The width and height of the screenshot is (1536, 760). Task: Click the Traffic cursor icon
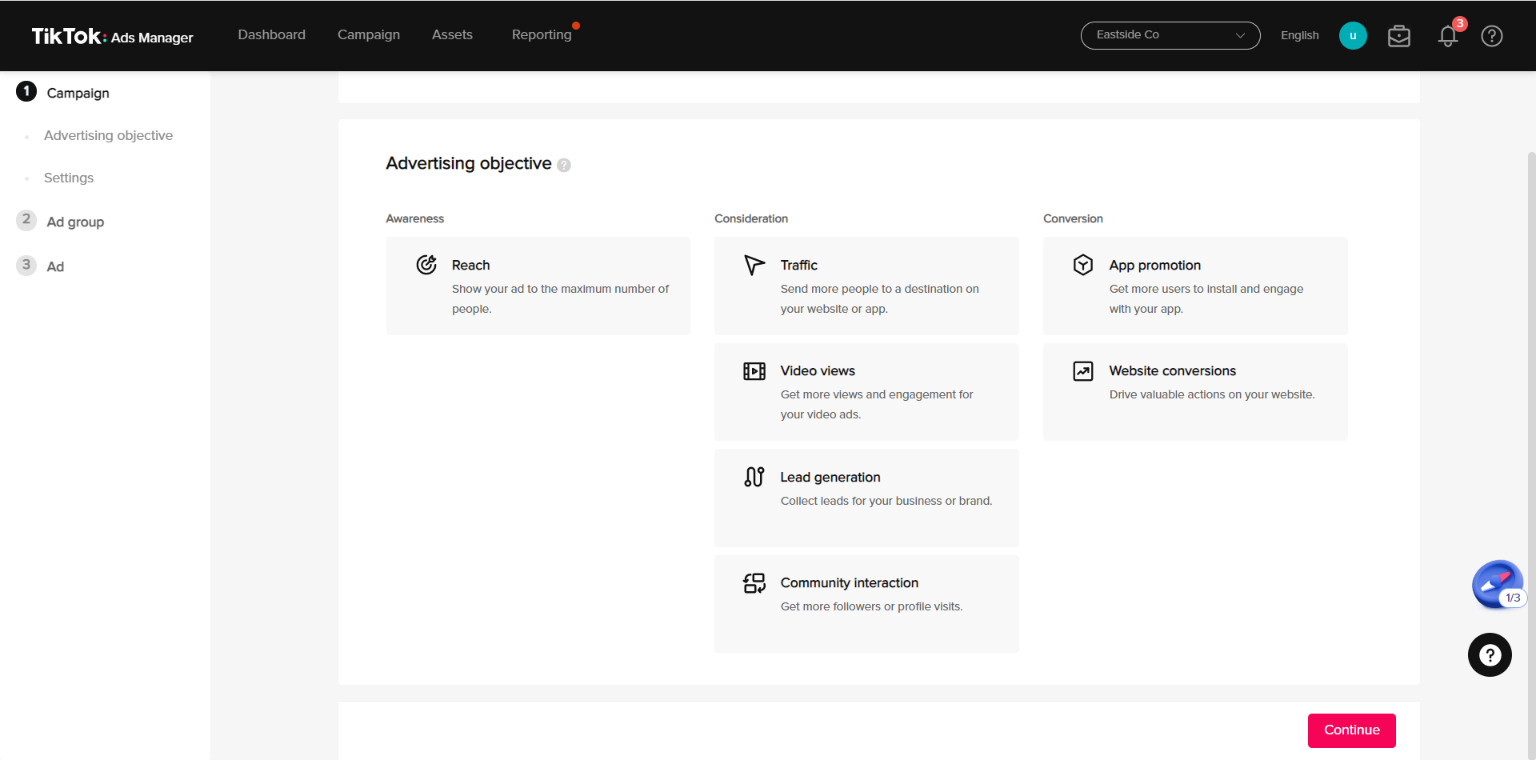pyautogui.click(x=754, y=265)
